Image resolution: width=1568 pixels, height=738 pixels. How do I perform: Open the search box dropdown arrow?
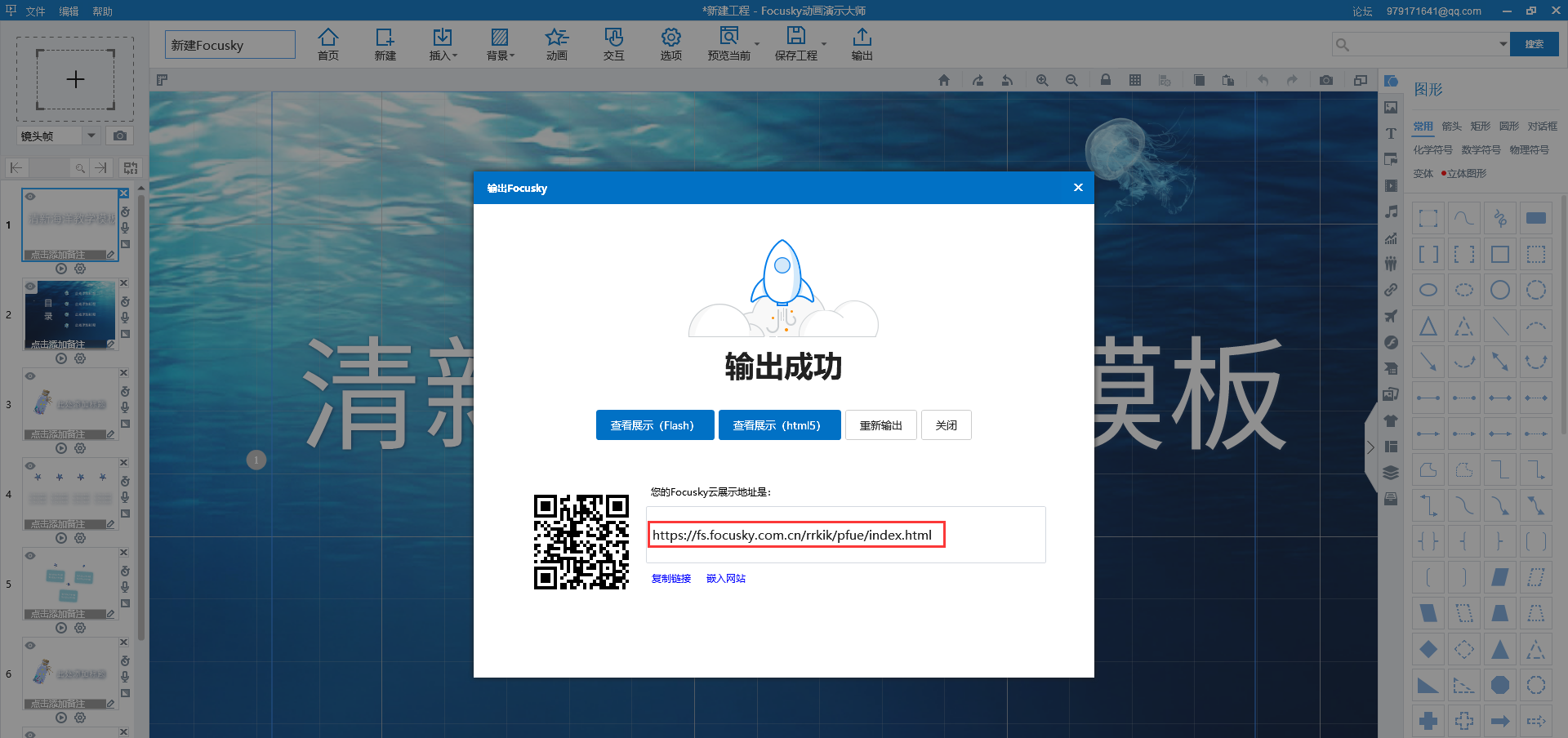(x=1503, y=44)
